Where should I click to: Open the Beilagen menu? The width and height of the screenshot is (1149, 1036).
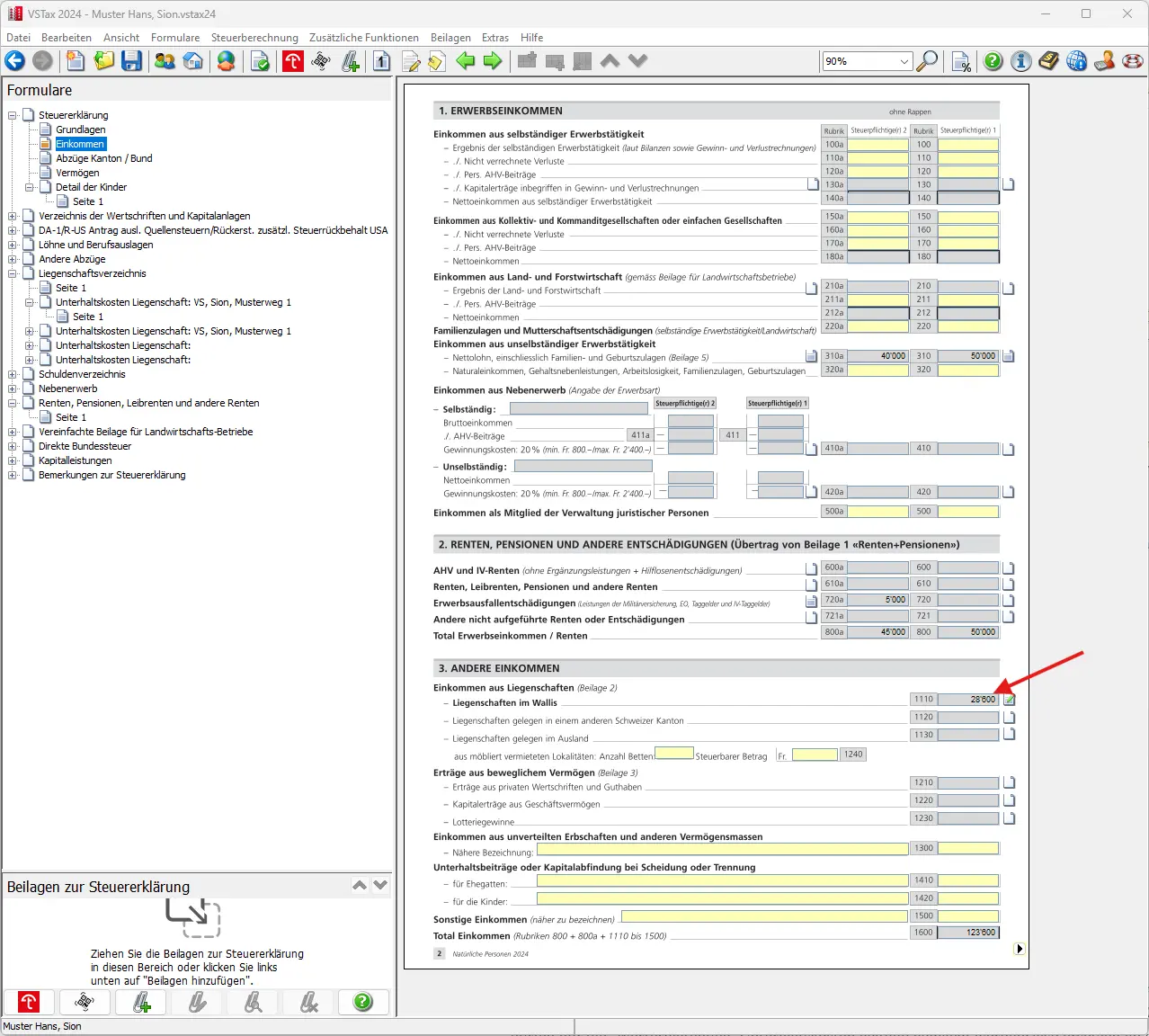pyautogui.click(x=450, y=38)
